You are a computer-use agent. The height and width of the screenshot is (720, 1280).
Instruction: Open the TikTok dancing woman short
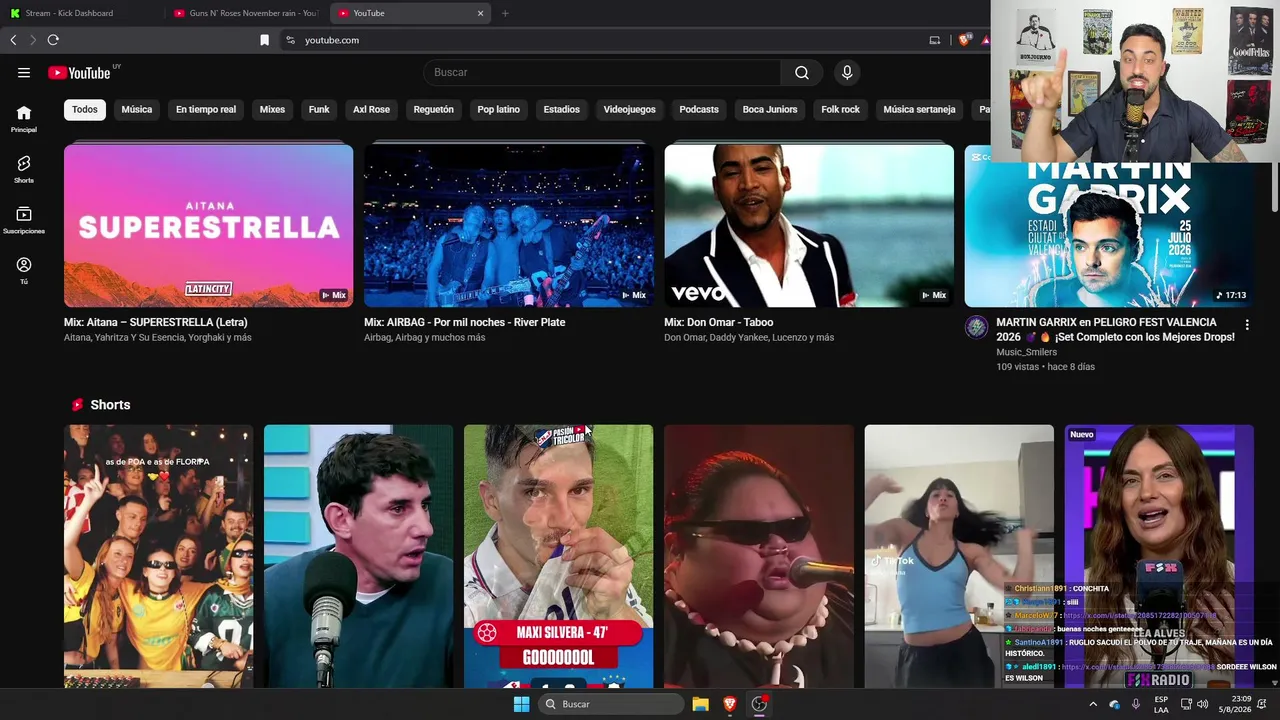[958, 556]
